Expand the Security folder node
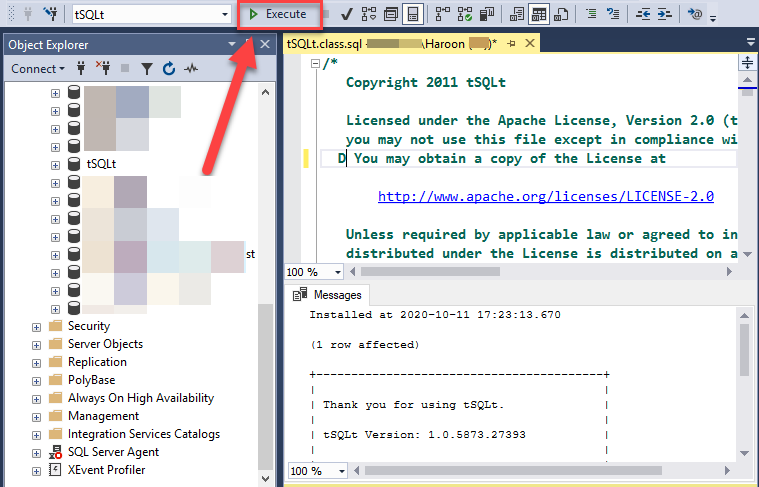Screen dimensions: 759x487 point(36,327)
